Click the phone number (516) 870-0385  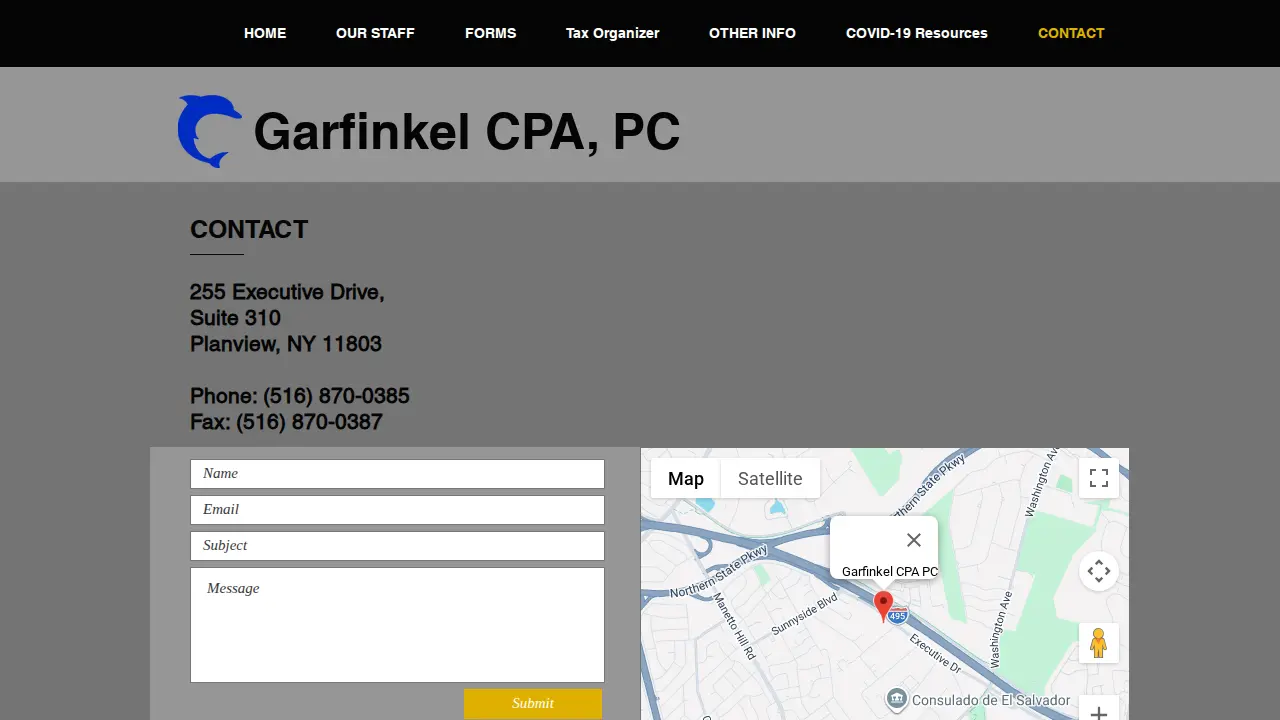(x=336, y=396)
